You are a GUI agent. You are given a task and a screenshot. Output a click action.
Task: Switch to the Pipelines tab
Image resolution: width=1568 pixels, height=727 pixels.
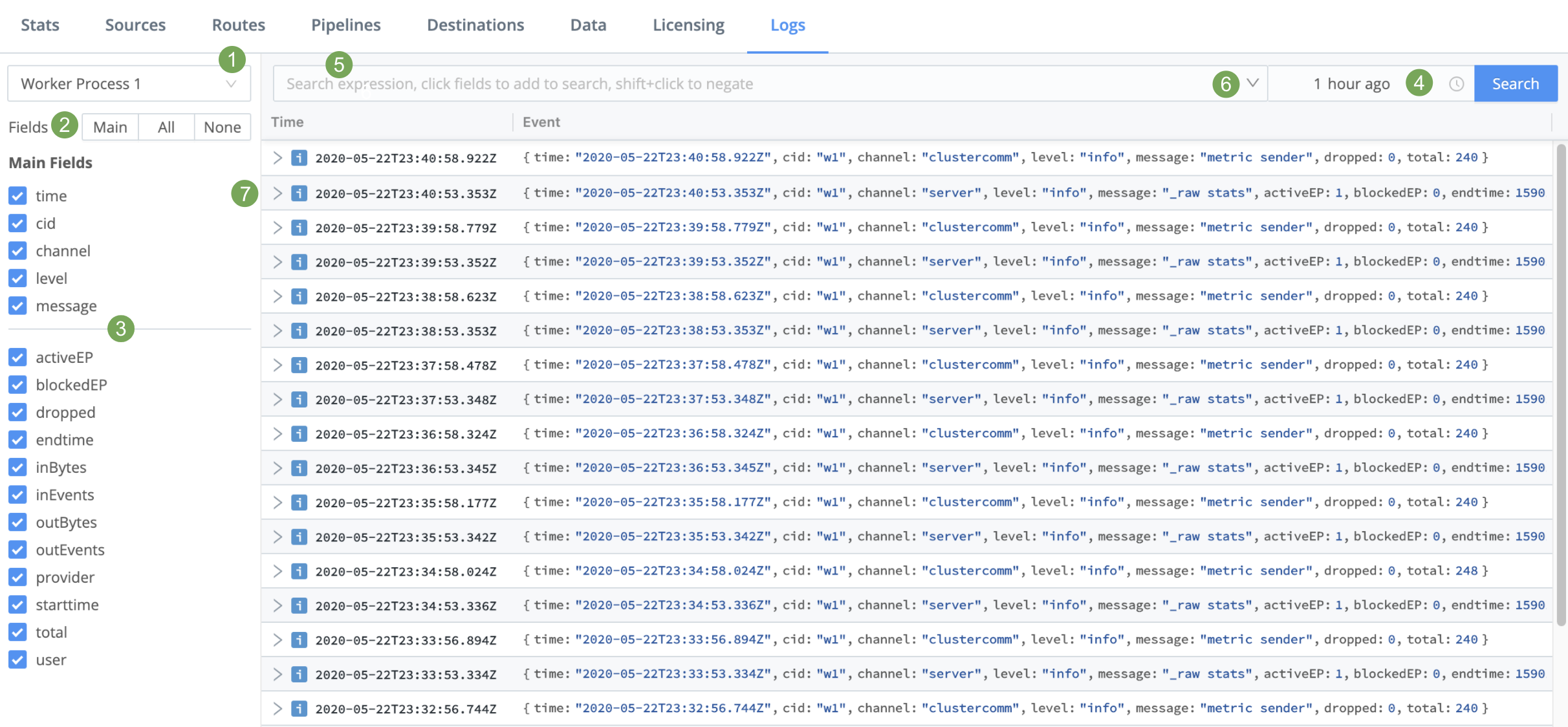345,25
